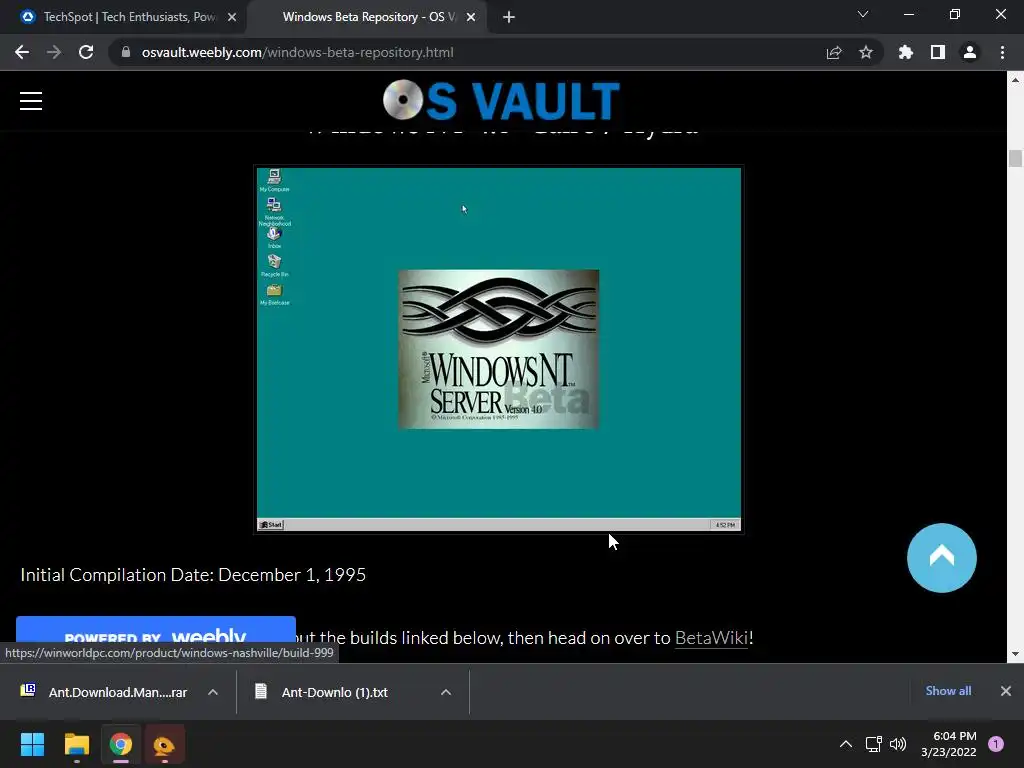Image resolution: width=1024 pixels, height=768 pixels.
Task: Open the Chrome profile menu
Action: [970, 52]
